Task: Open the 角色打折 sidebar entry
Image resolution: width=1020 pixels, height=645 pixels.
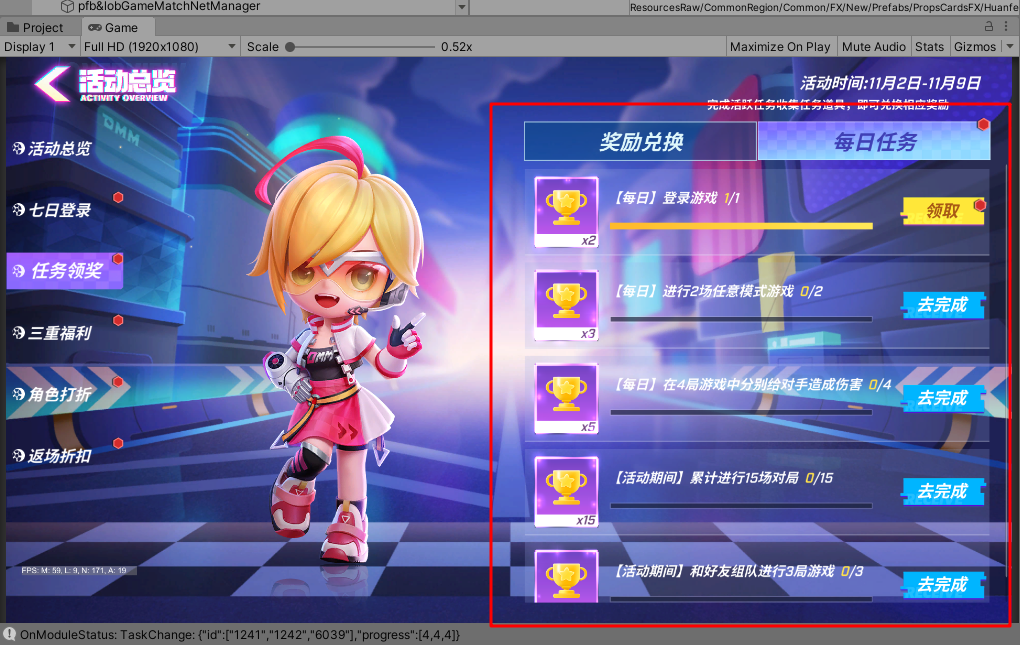Action: click(x=52, y=394)
